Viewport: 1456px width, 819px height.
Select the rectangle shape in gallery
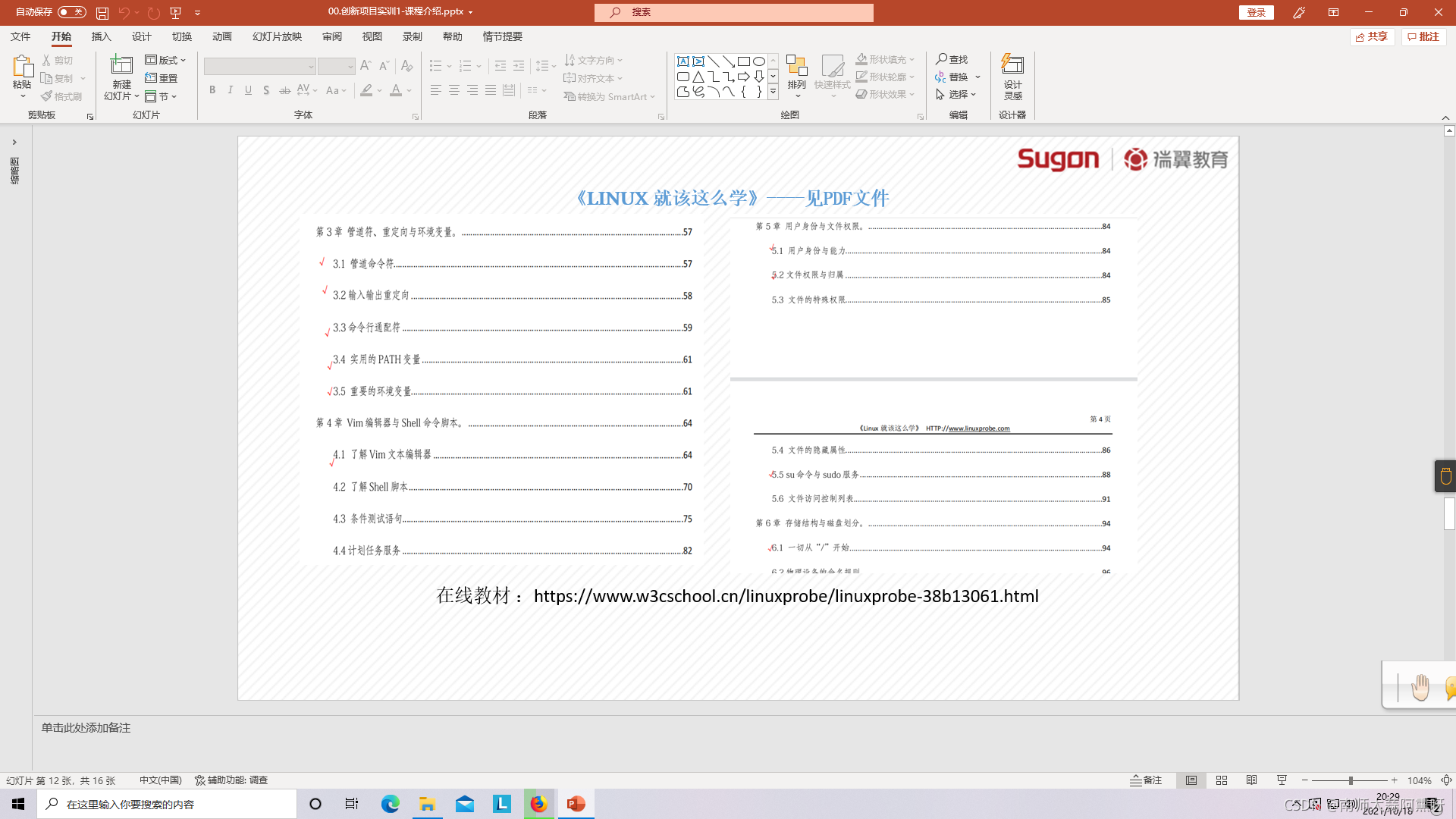[x=744, y=61]
